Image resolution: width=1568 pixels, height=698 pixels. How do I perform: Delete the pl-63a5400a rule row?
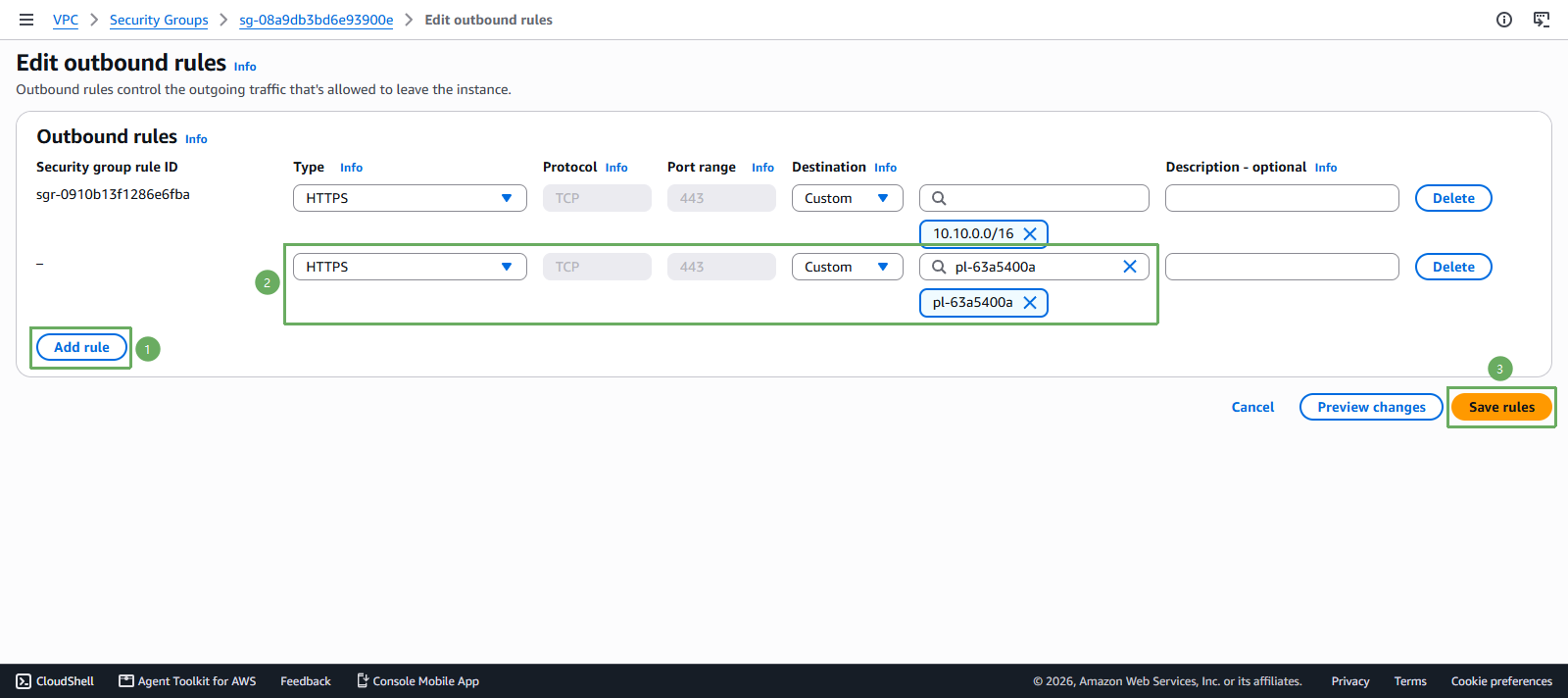point(1453,267)
